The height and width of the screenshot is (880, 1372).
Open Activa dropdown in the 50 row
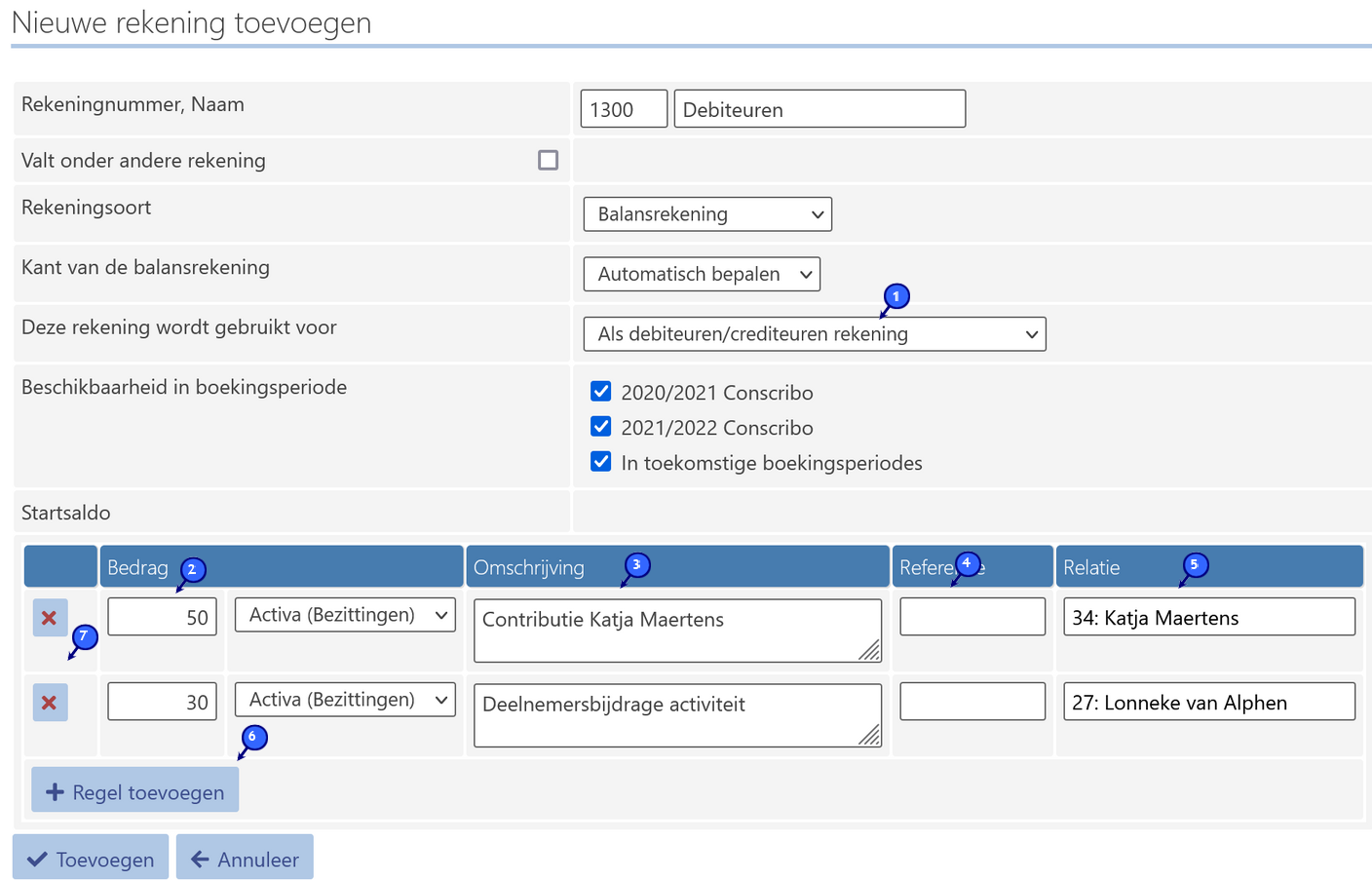click(345, 615)
